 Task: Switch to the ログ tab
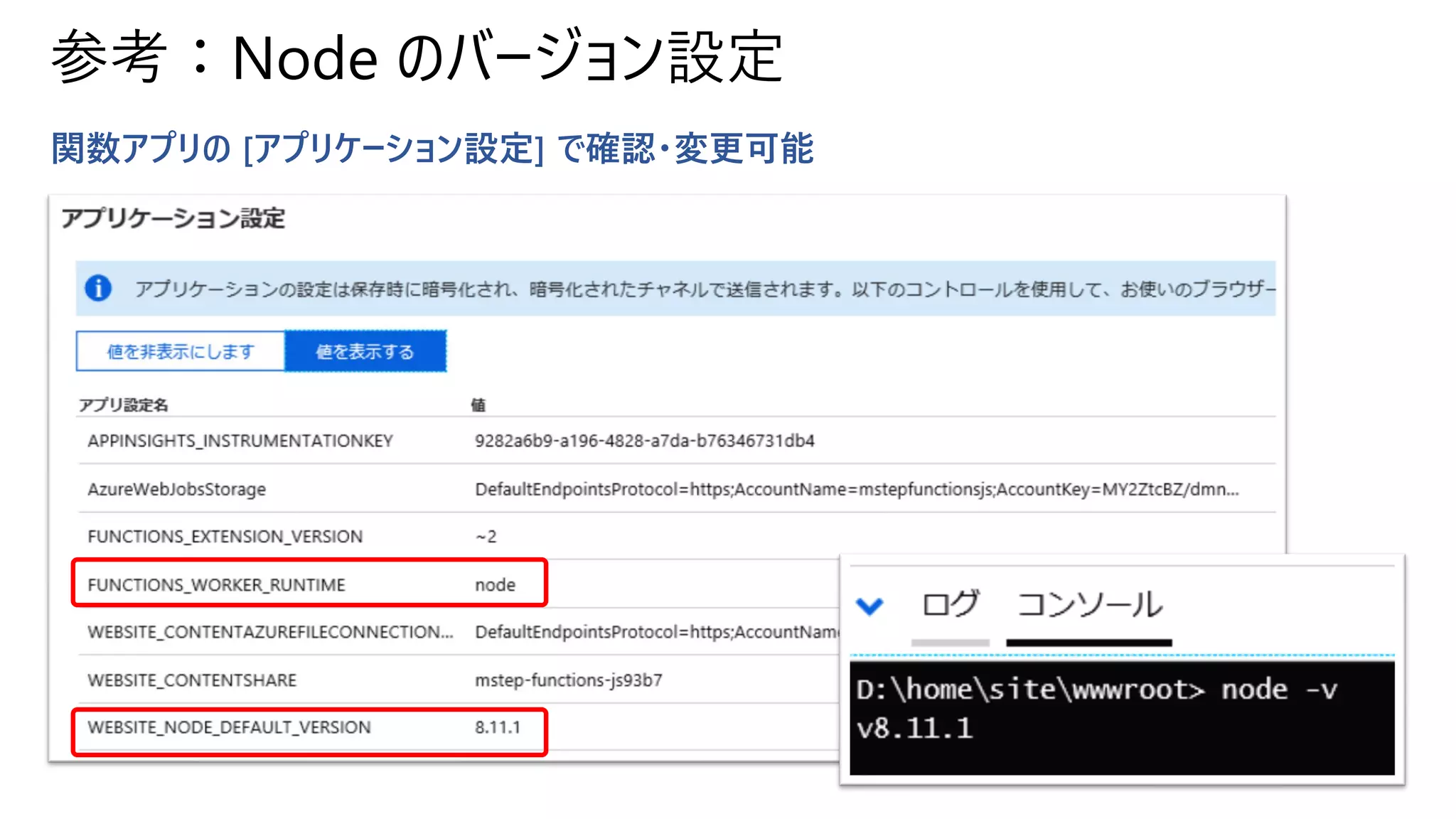[951, 604]
